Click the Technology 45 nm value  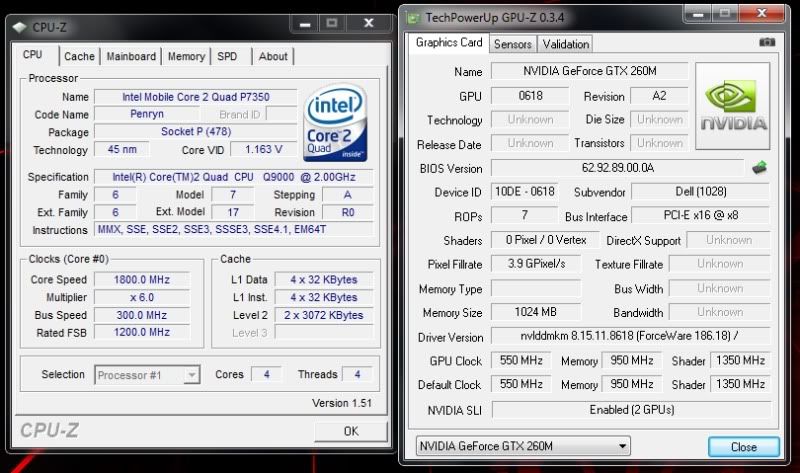tap(122, 150)
